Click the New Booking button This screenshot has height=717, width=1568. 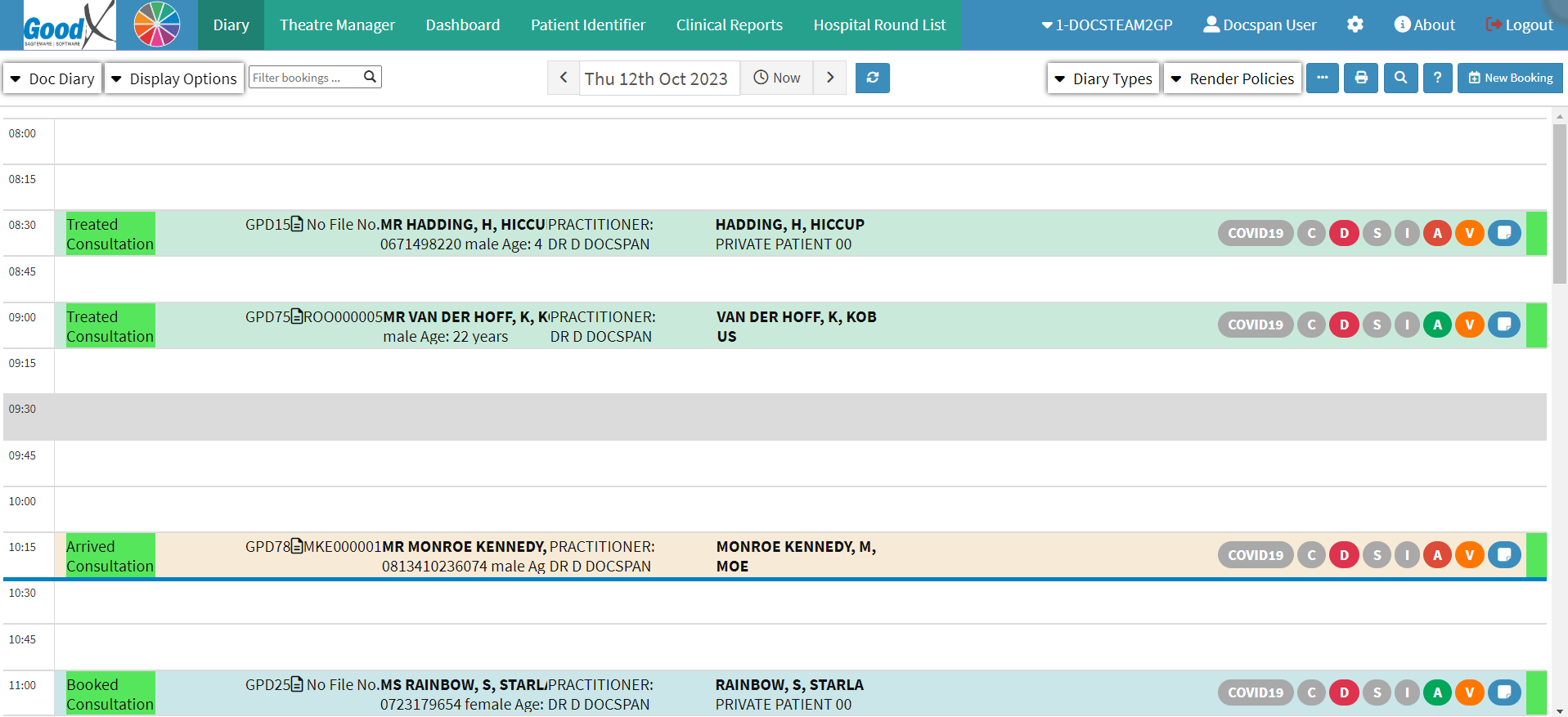click(1510, 78)
